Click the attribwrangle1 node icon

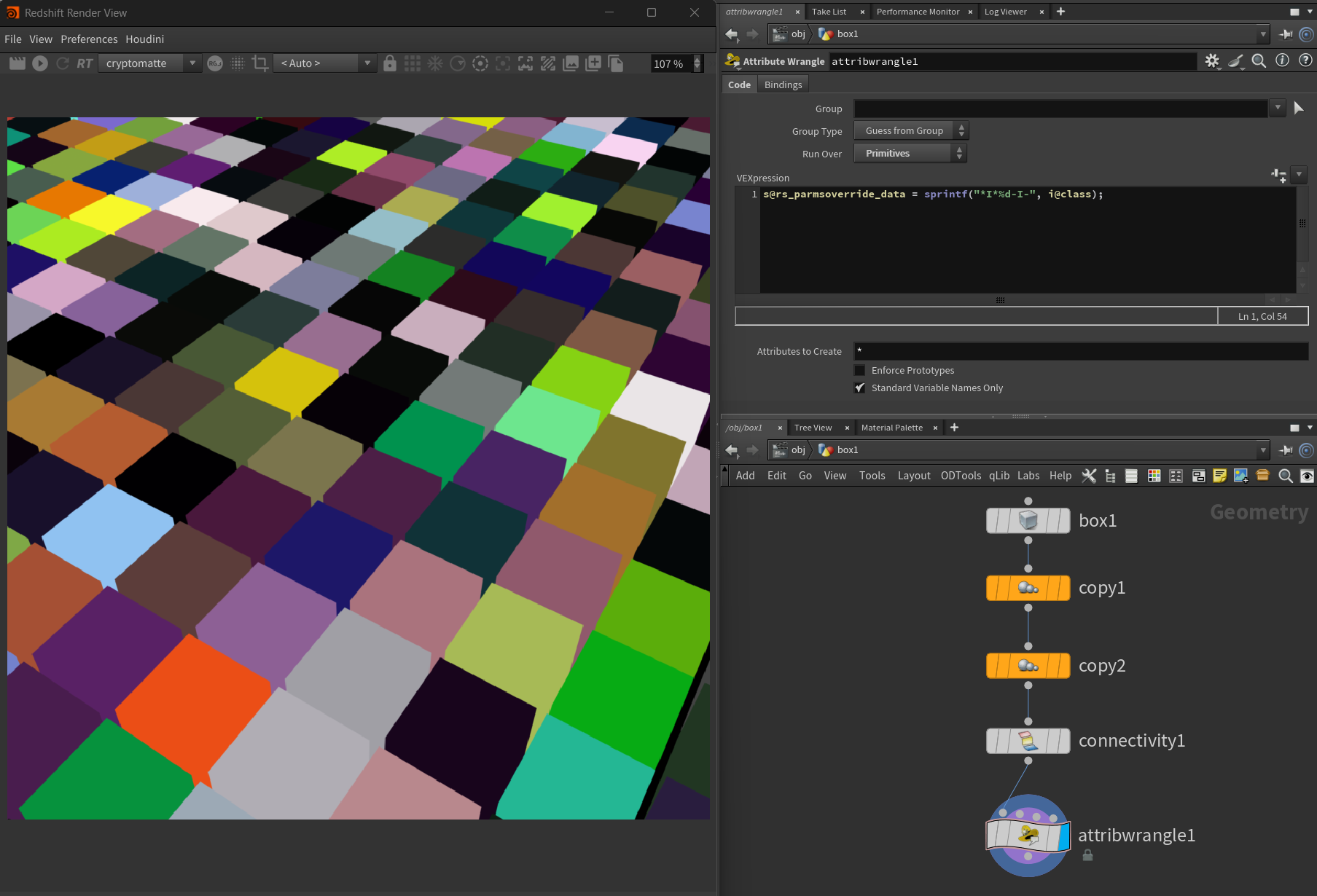click(x=1028, y=836)
